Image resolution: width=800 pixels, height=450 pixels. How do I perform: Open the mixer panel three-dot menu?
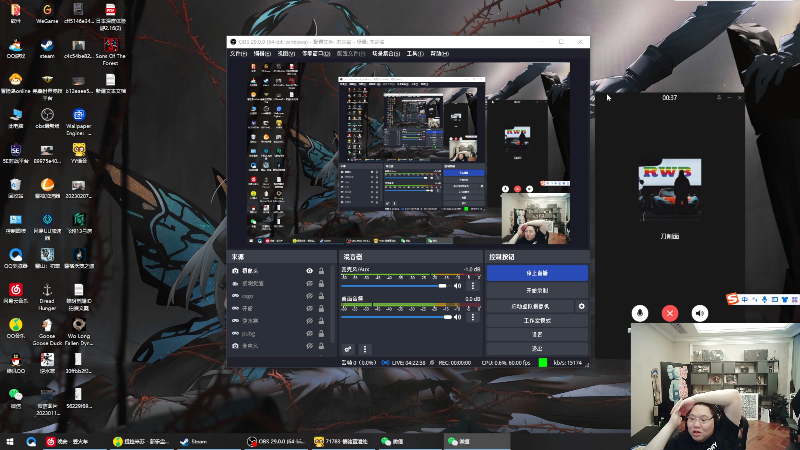(364, 349)
